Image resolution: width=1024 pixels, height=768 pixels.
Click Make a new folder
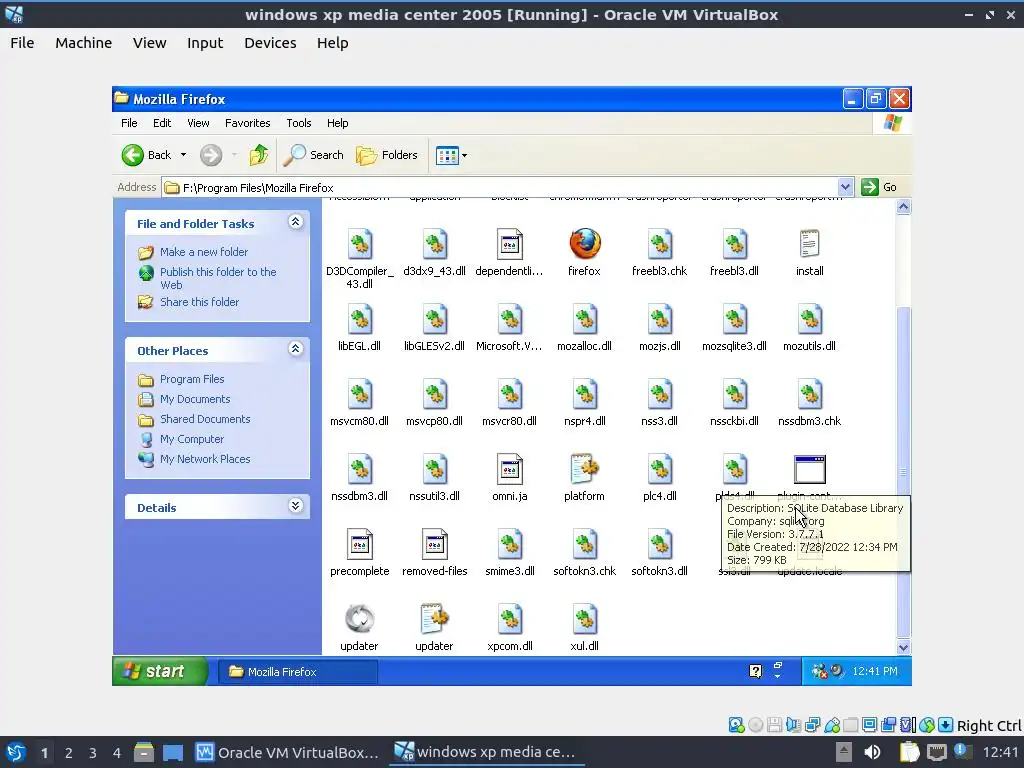204,252
